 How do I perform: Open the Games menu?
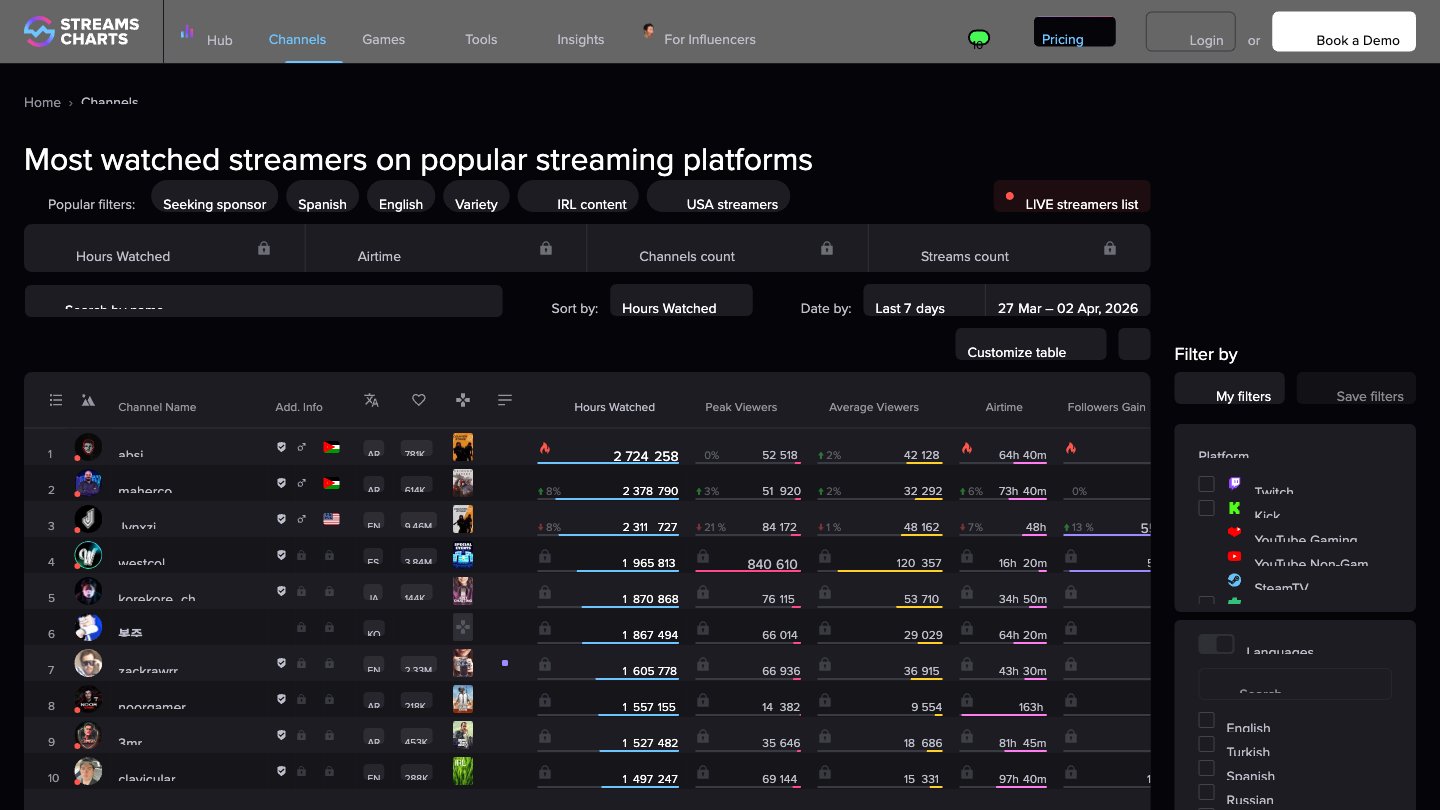tap(383, 39)
